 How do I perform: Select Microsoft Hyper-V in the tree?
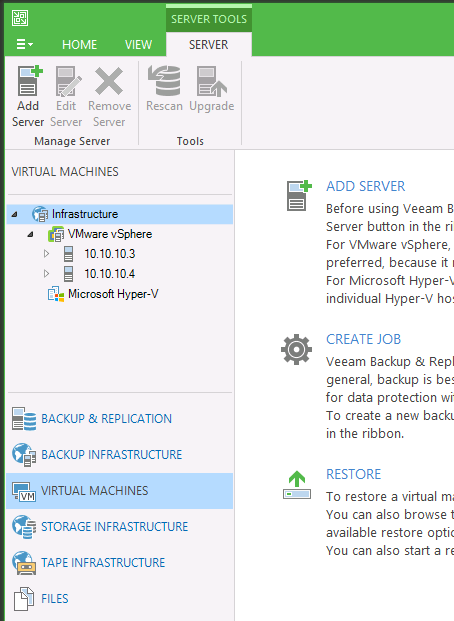click(113, 294)
